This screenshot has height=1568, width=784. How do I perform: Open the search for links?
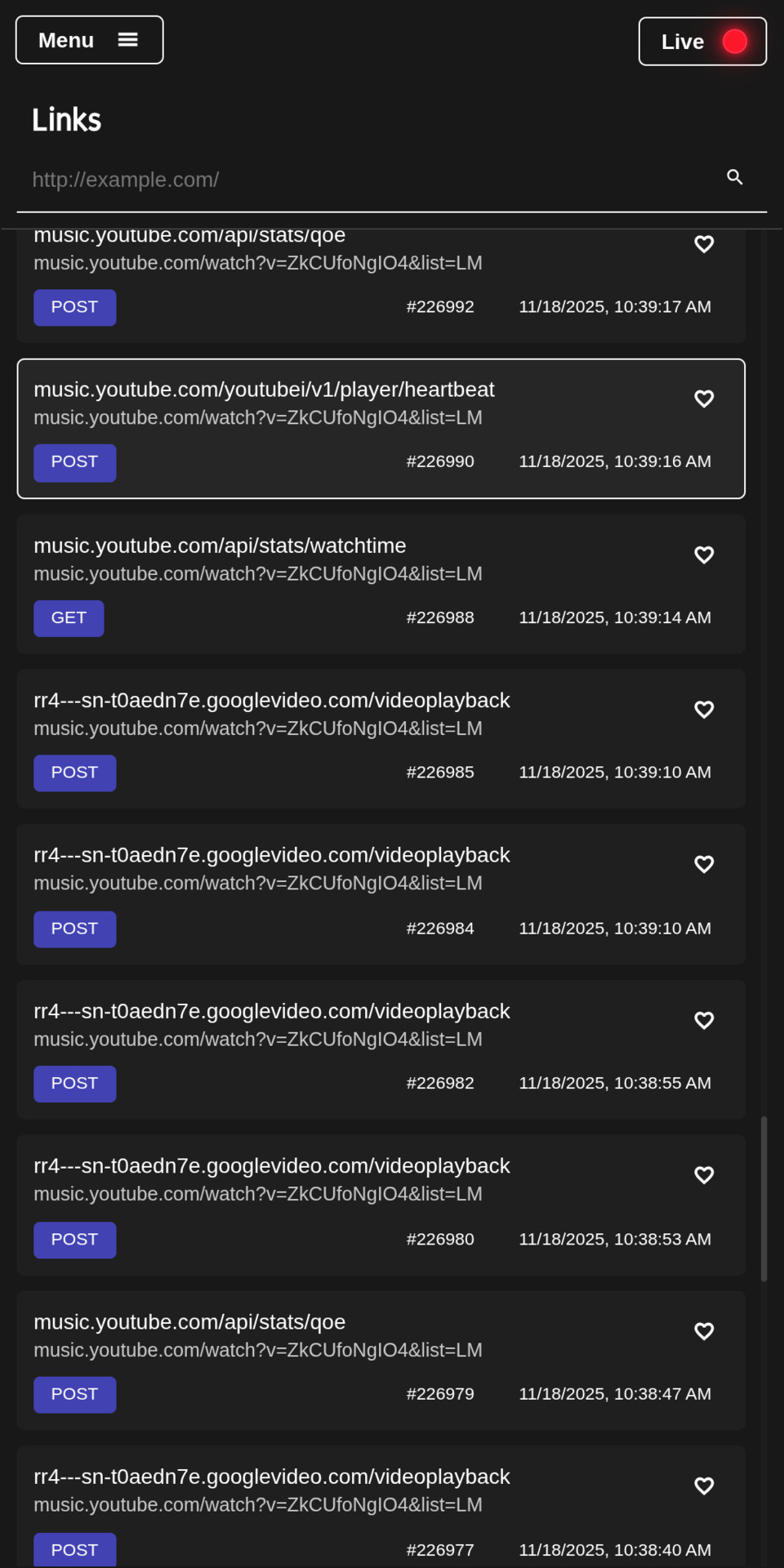[734, 177]
